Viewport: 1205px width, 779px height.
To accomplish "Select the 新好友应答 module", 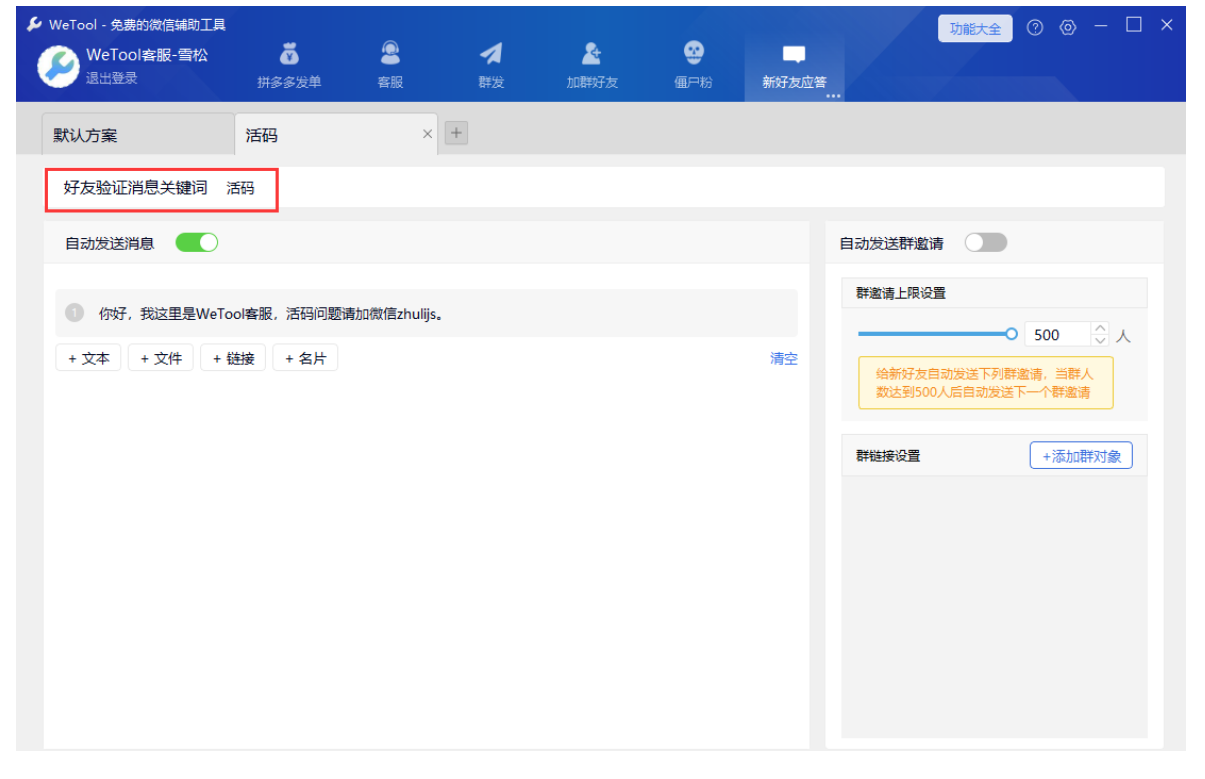I will tap(794, 68).
